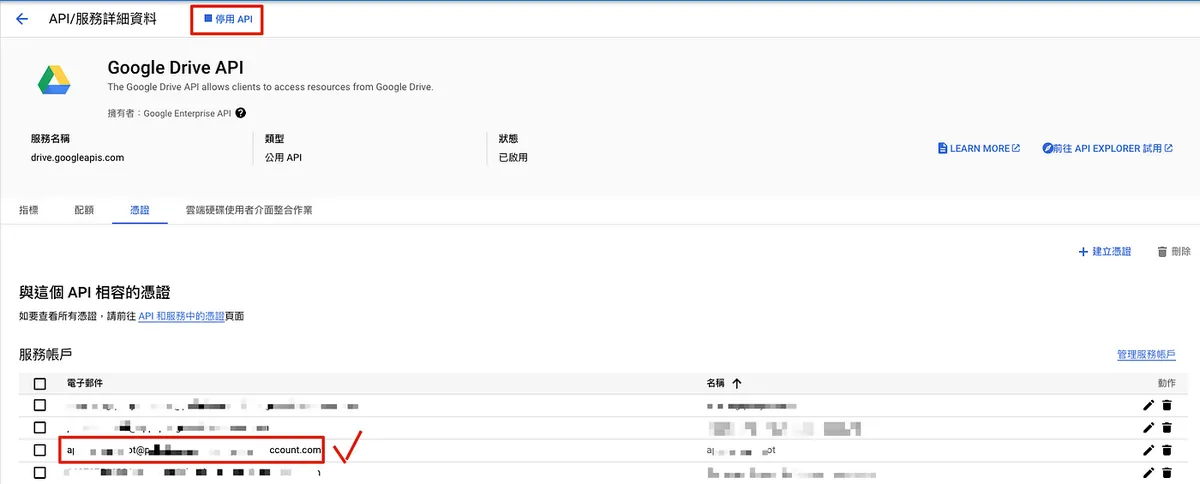The width and height of the screenshot is (1200, 484).
Task: Click trash icon in first service account row
Action: [x=1166, y=405]
